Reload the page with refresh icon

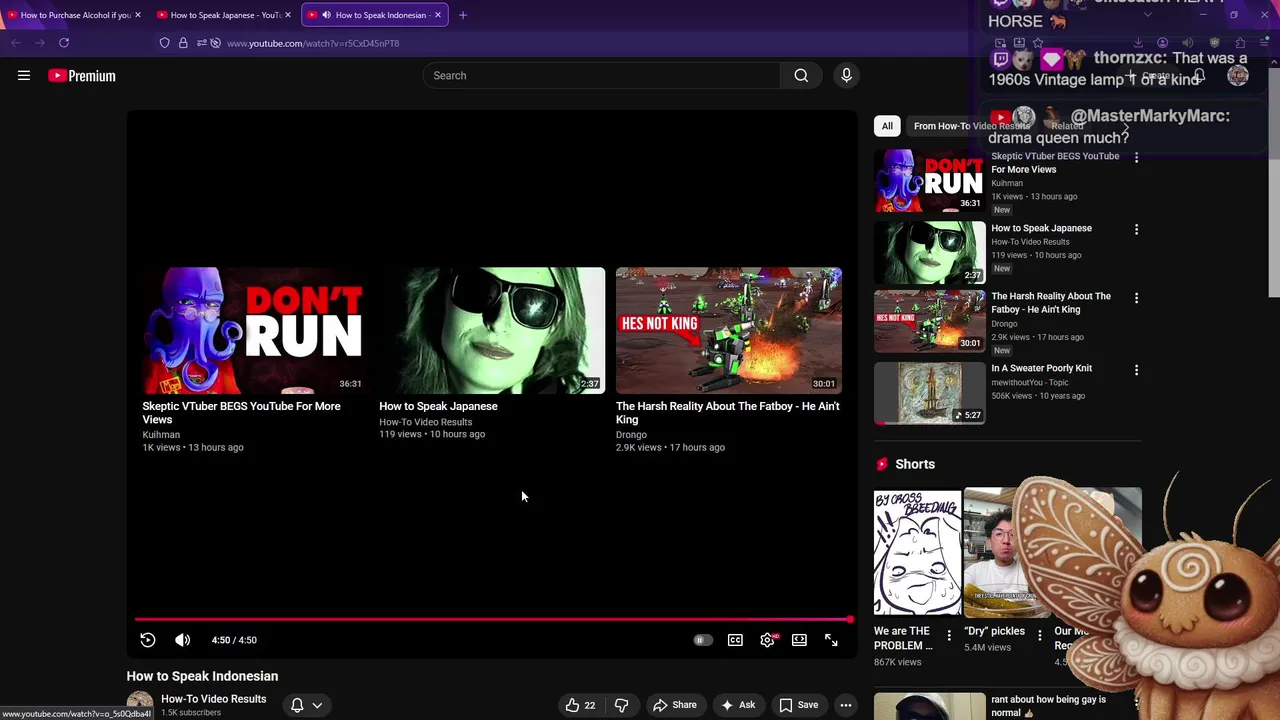64,43
